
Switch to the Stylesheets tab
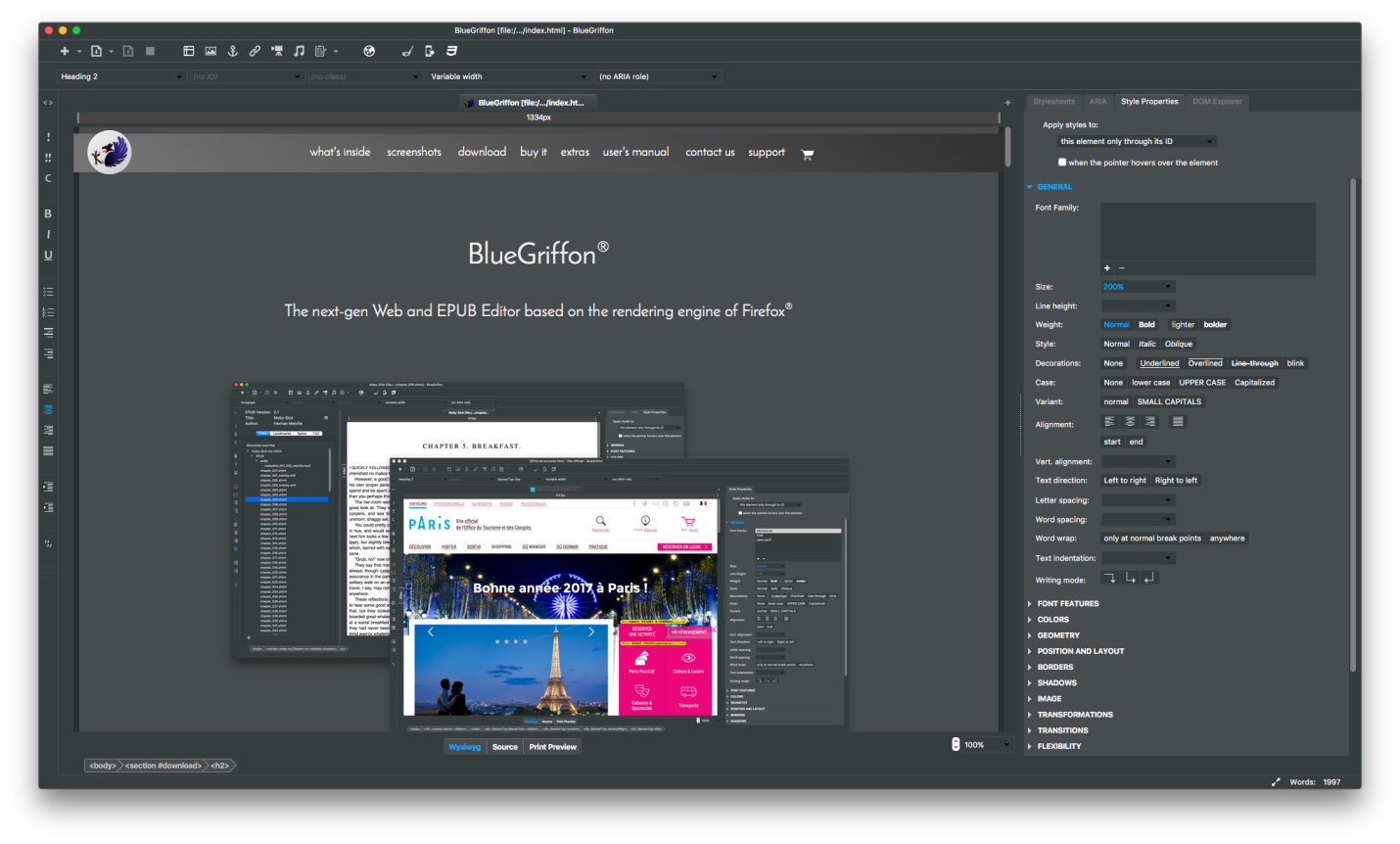[1053, 101]
